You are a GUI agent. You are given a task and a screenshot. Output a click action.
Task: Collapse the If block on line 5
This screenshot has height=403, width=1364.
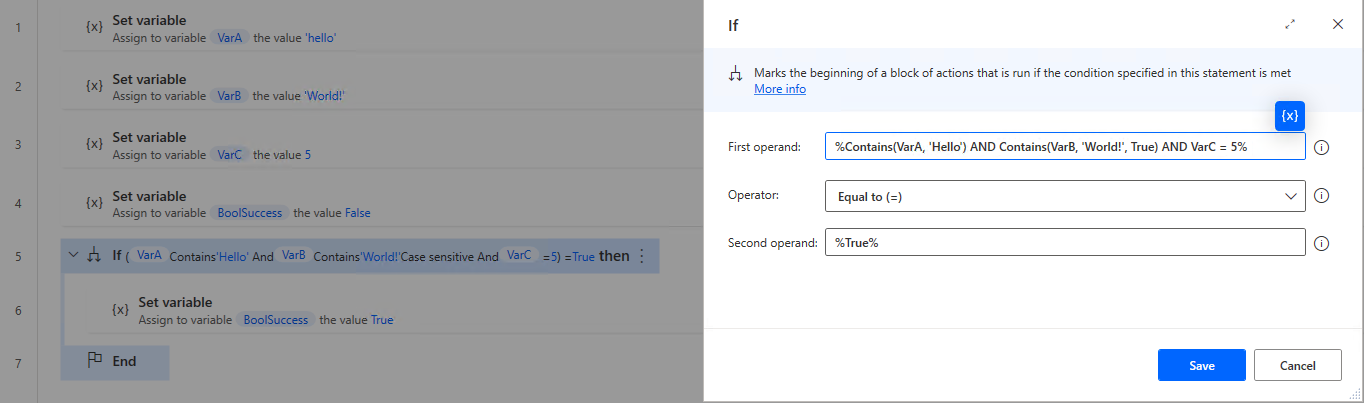pos(72,256)
